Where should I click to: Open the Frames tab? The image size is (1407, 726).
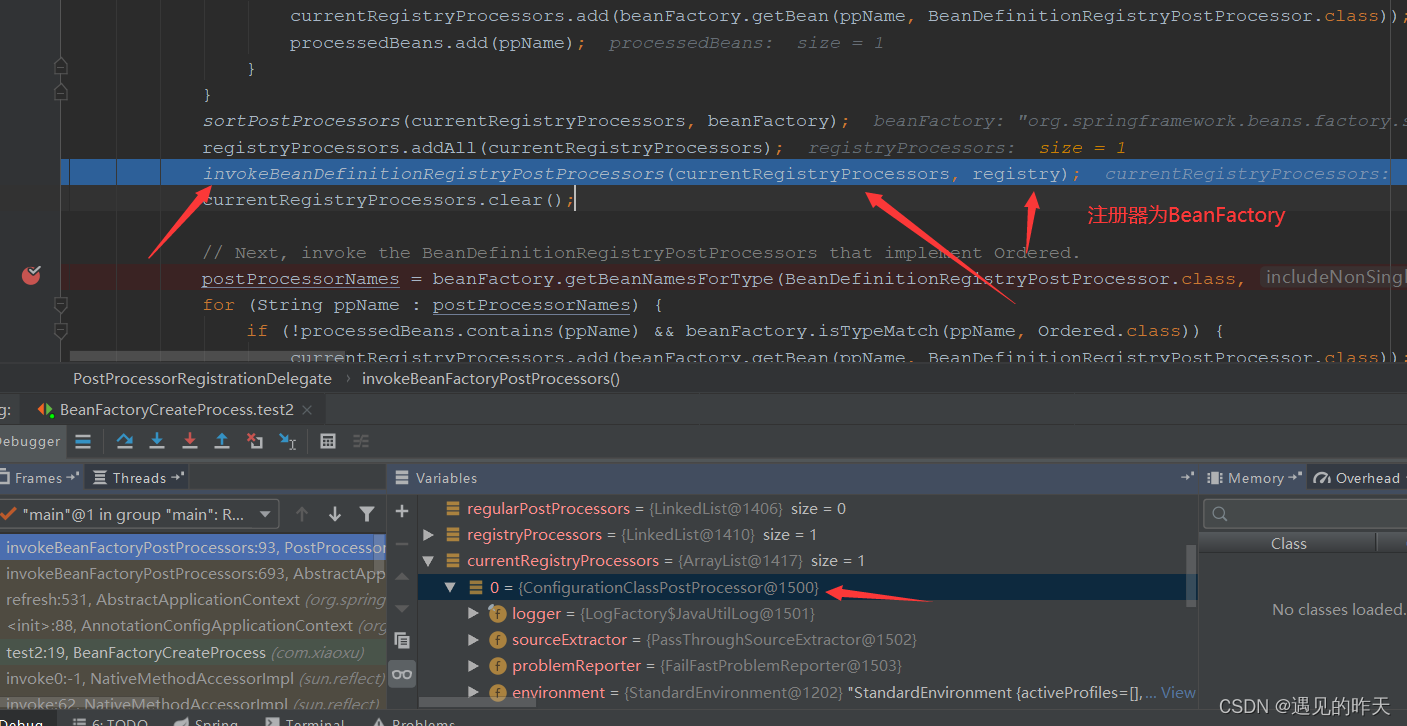38,478
